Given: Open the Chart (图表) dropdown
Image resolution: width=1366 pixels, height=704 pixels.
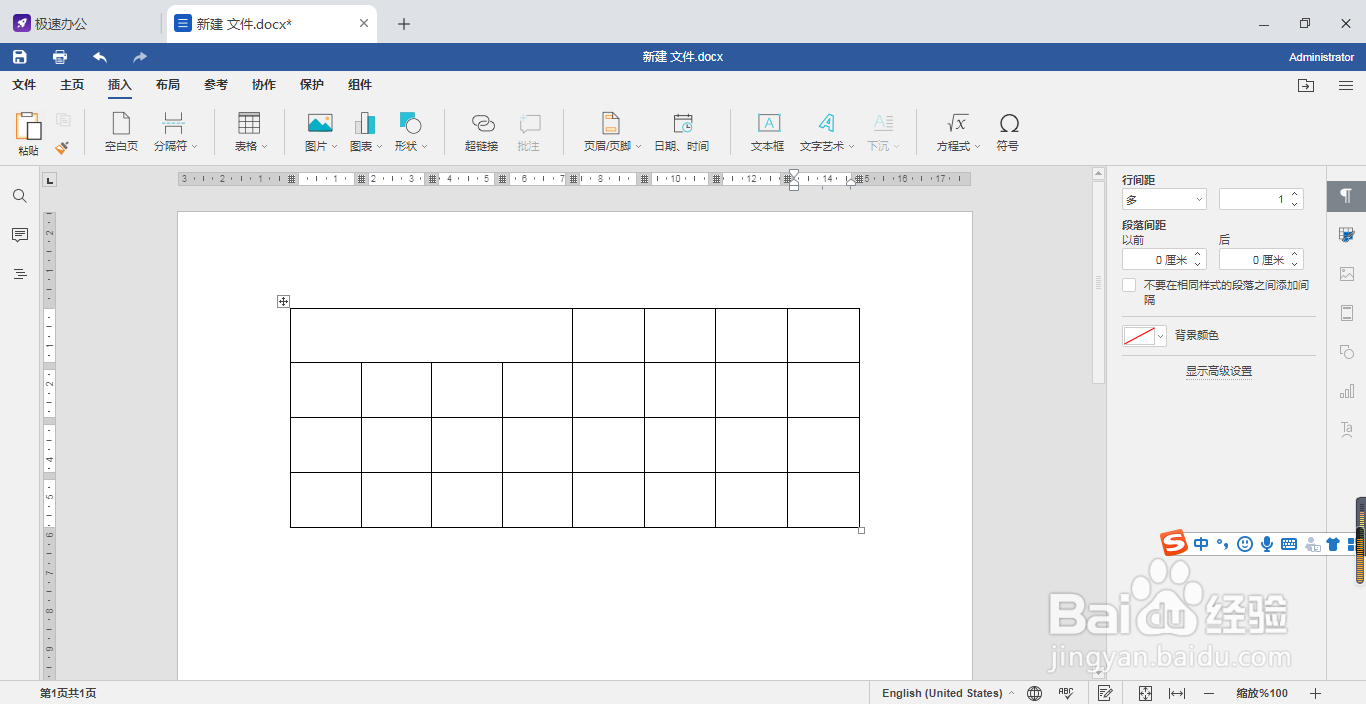Looking at the screenshot, I should tap(365, 132).
